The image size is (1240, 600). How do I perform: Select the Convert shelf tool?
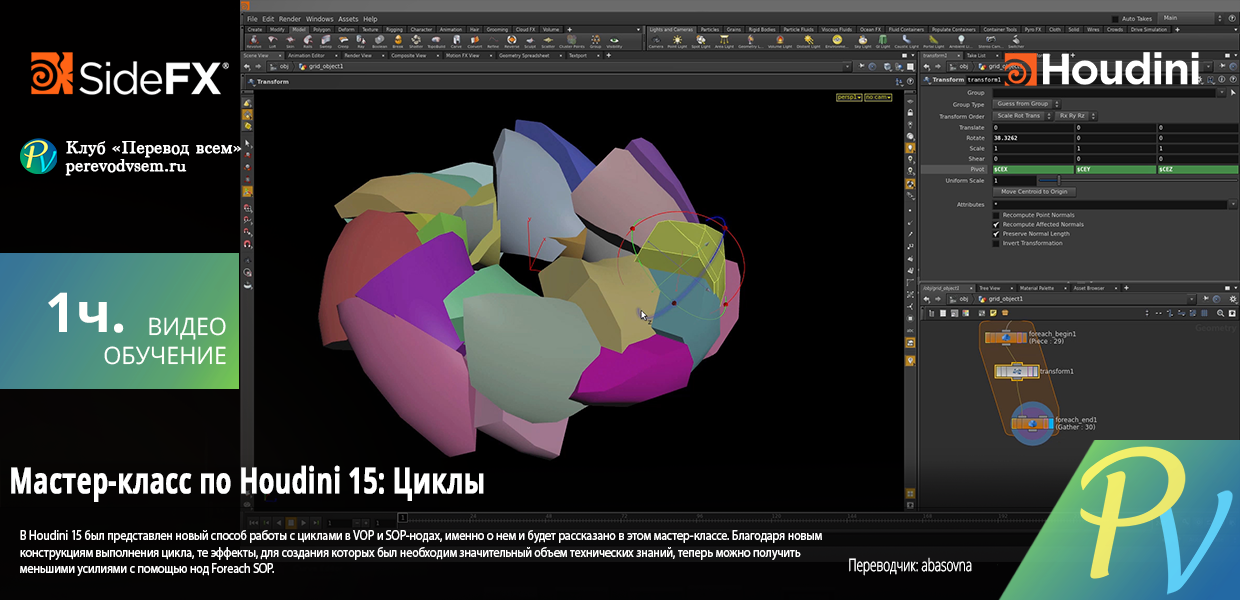click(475, 40)
